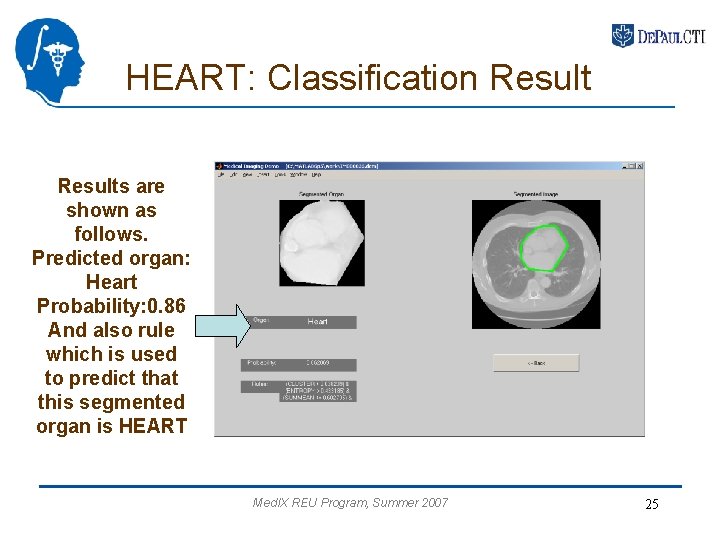Click the slide number 25

(x=652, y=504)
